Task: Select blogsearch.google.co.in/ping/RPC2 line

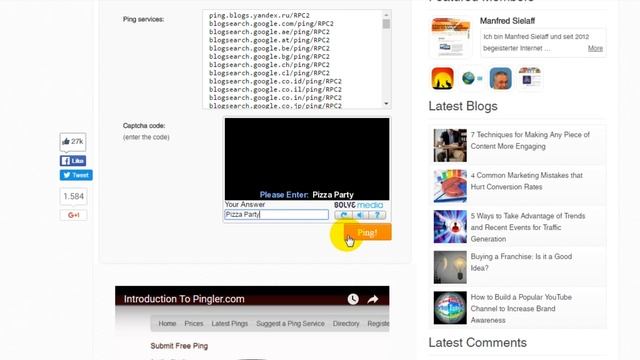Action: pos(275,98)
